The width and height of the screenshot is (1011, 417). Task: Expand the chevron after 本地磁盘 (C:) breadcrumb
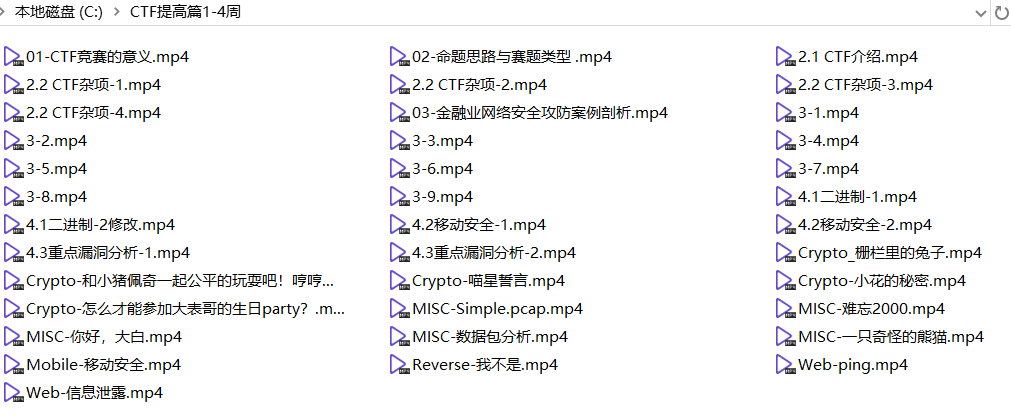tap(117, 12)
